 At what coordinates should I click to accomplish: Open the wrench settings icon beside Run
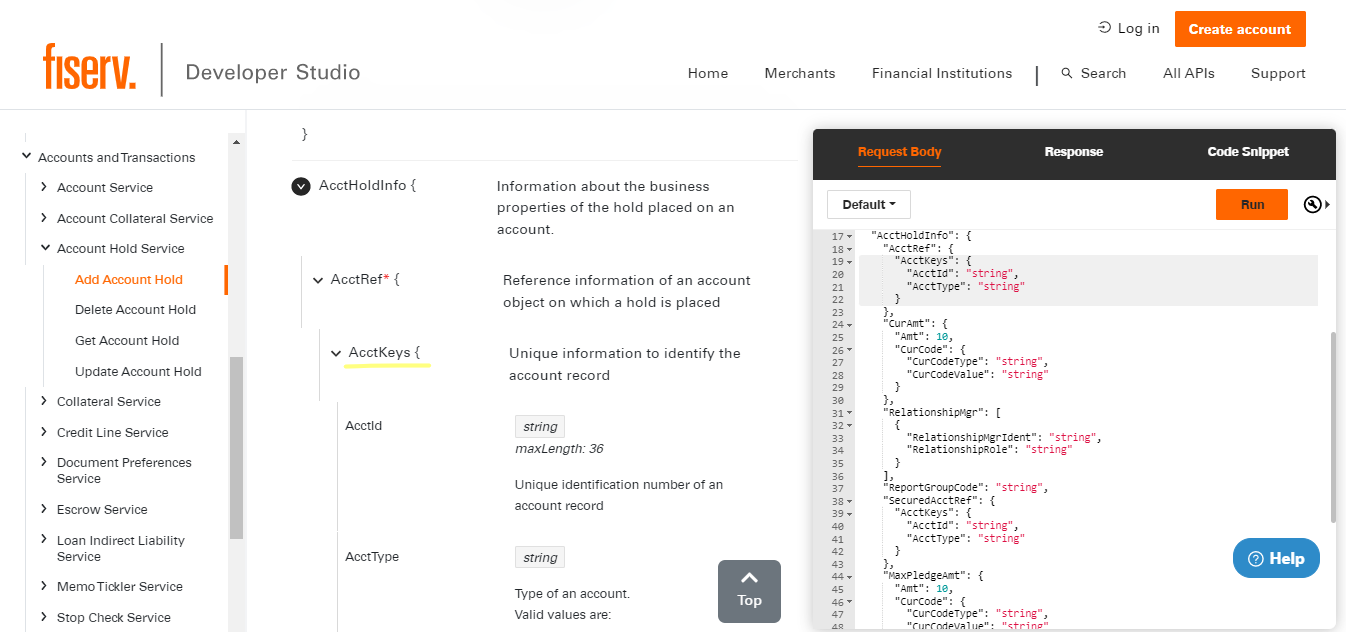click(x=1313, y=205)
